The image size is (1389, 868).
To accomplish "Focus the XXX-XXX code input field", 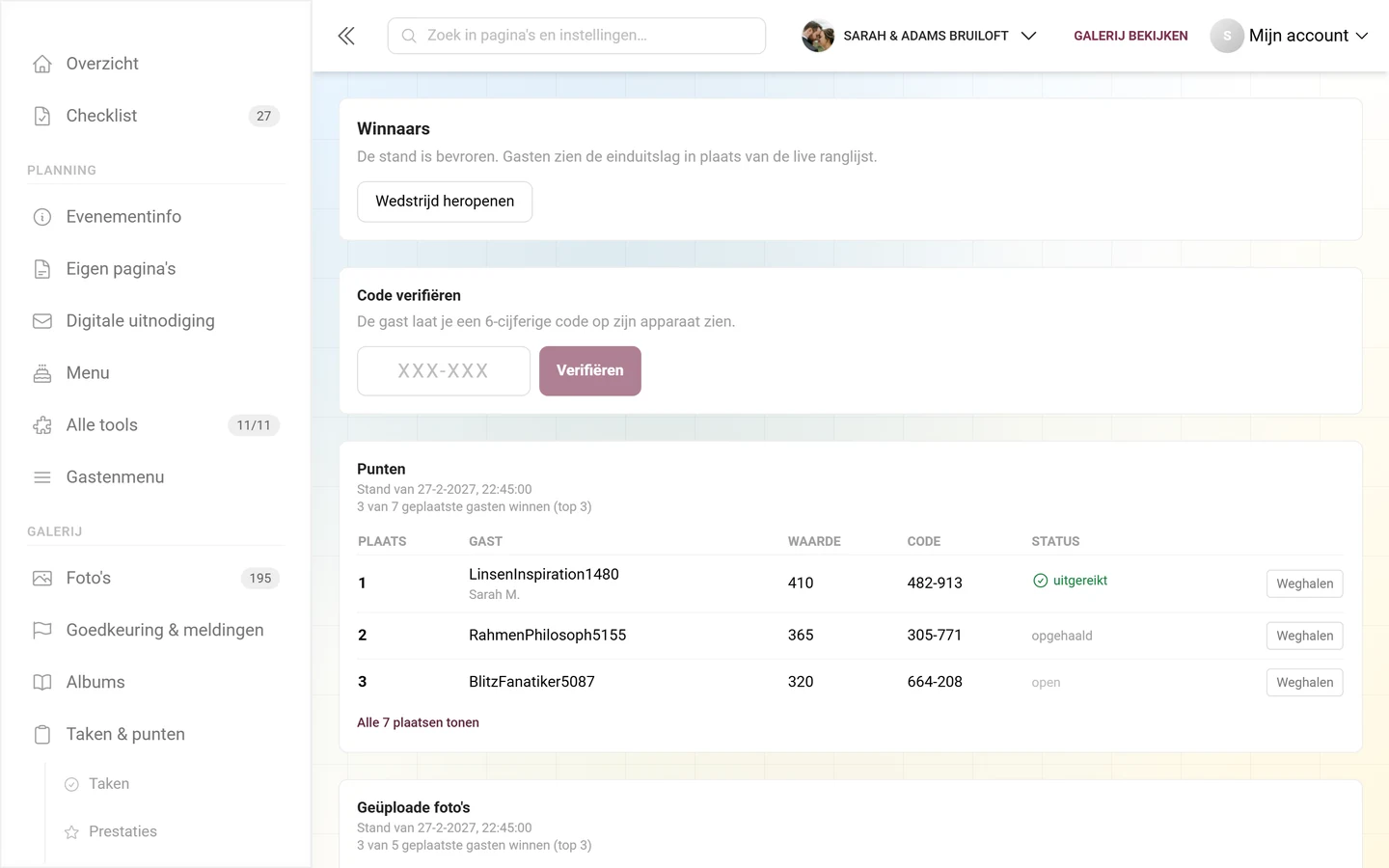I will 444,371.
